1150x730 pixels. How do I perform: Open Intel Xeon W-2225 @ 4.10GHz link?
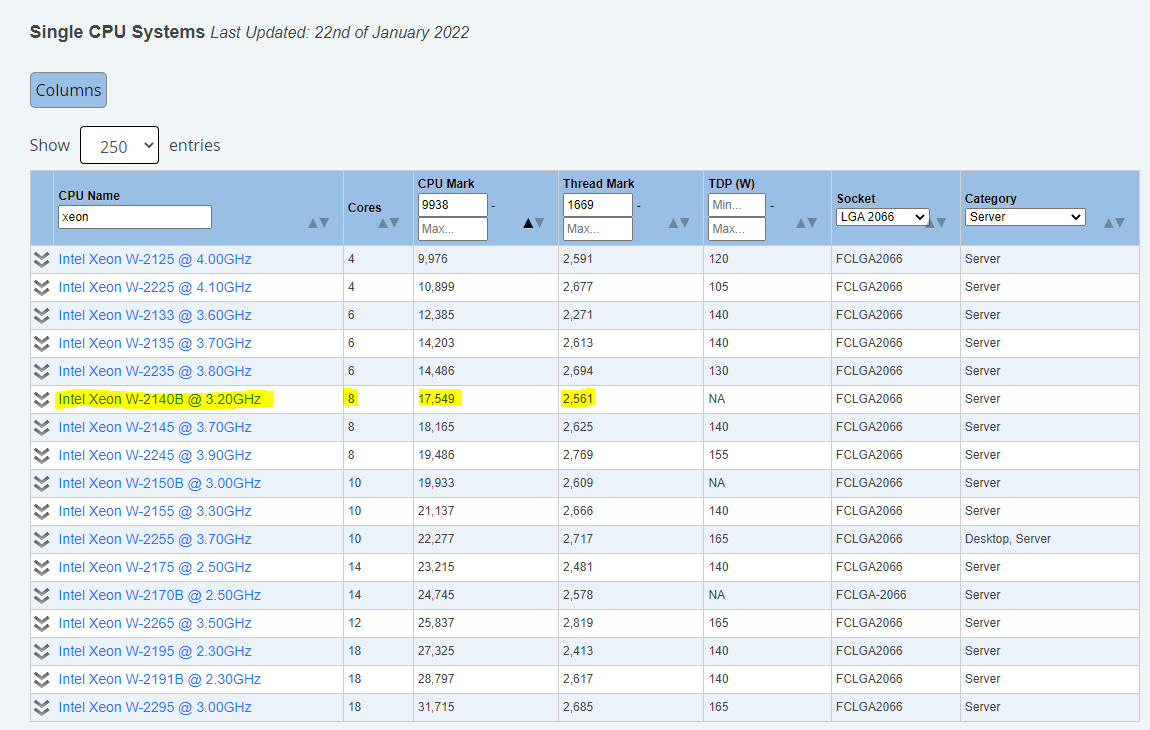(x=155, y=288)
